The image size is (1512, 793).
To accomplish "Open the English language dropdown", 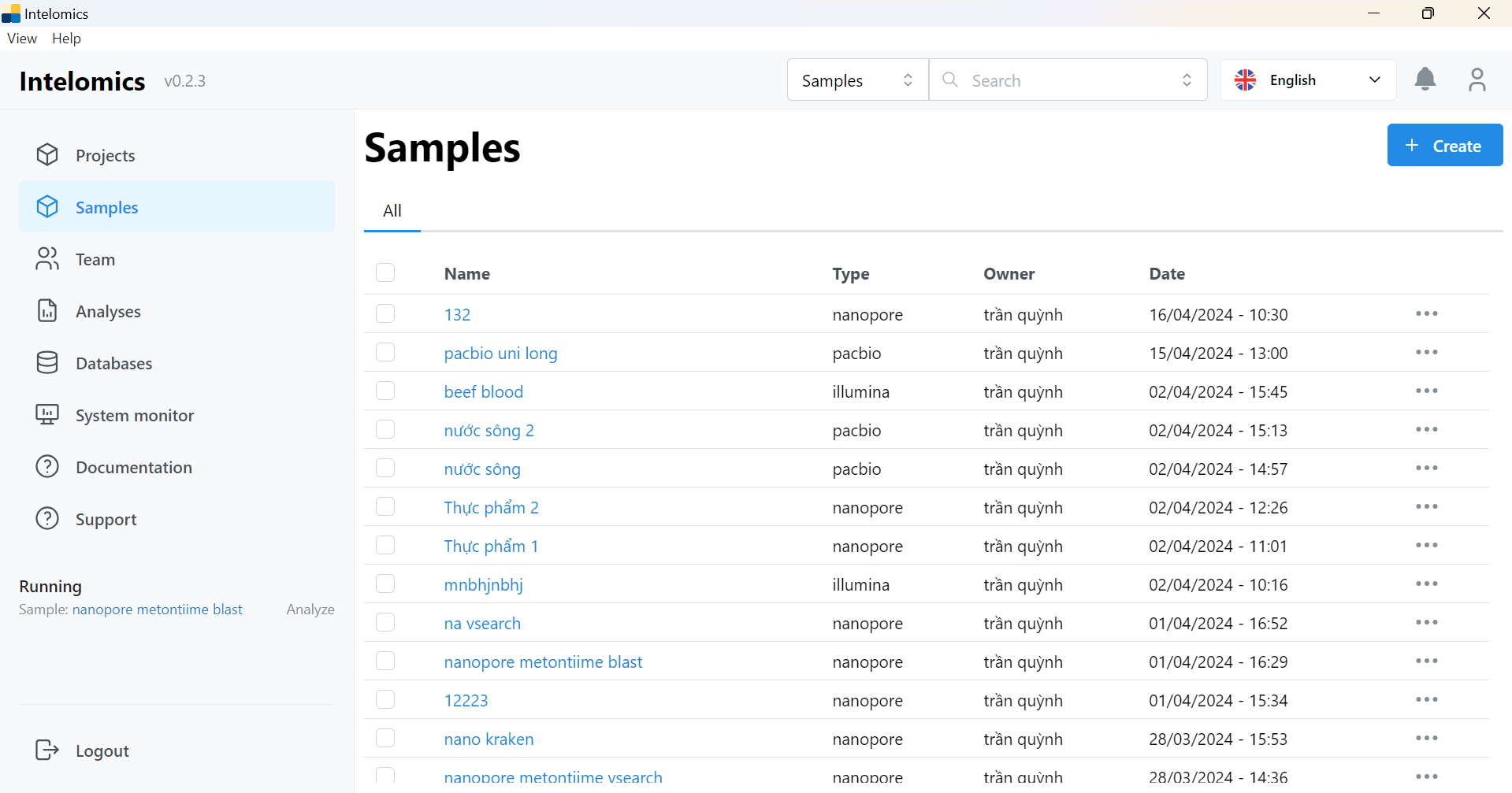I will 1307,80.
